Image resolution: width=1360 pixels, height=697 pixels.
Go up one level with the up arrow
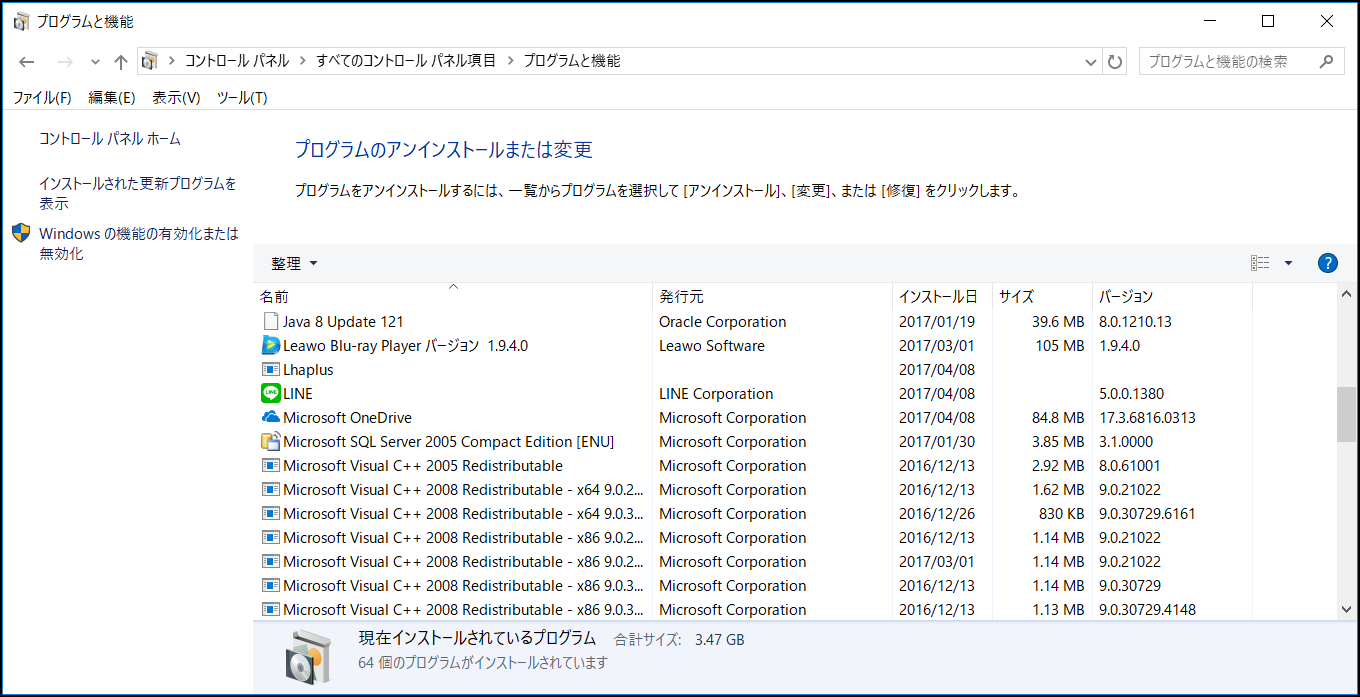121,62
